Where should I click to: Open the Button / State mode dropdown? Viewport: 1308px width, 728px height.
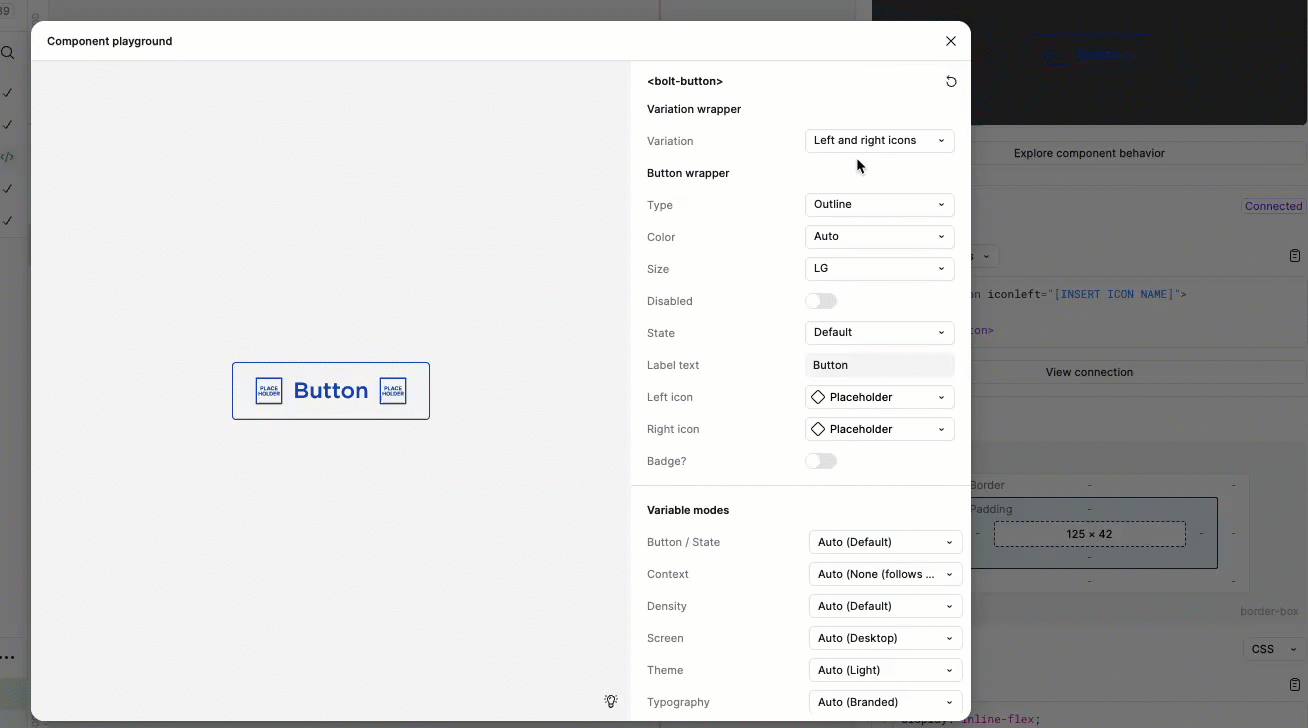coord(886,542)
